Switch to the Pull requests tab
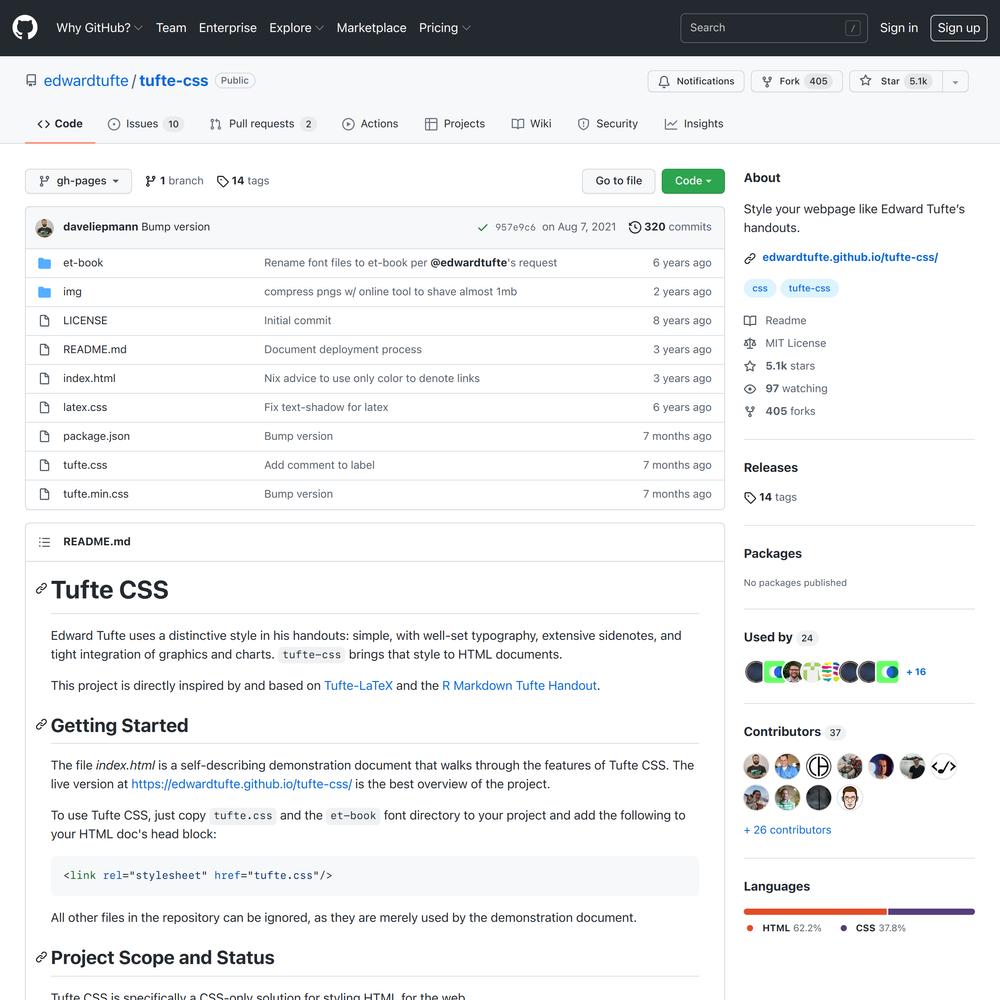This screenshot has width=1000, height=1000. (262, 124)
